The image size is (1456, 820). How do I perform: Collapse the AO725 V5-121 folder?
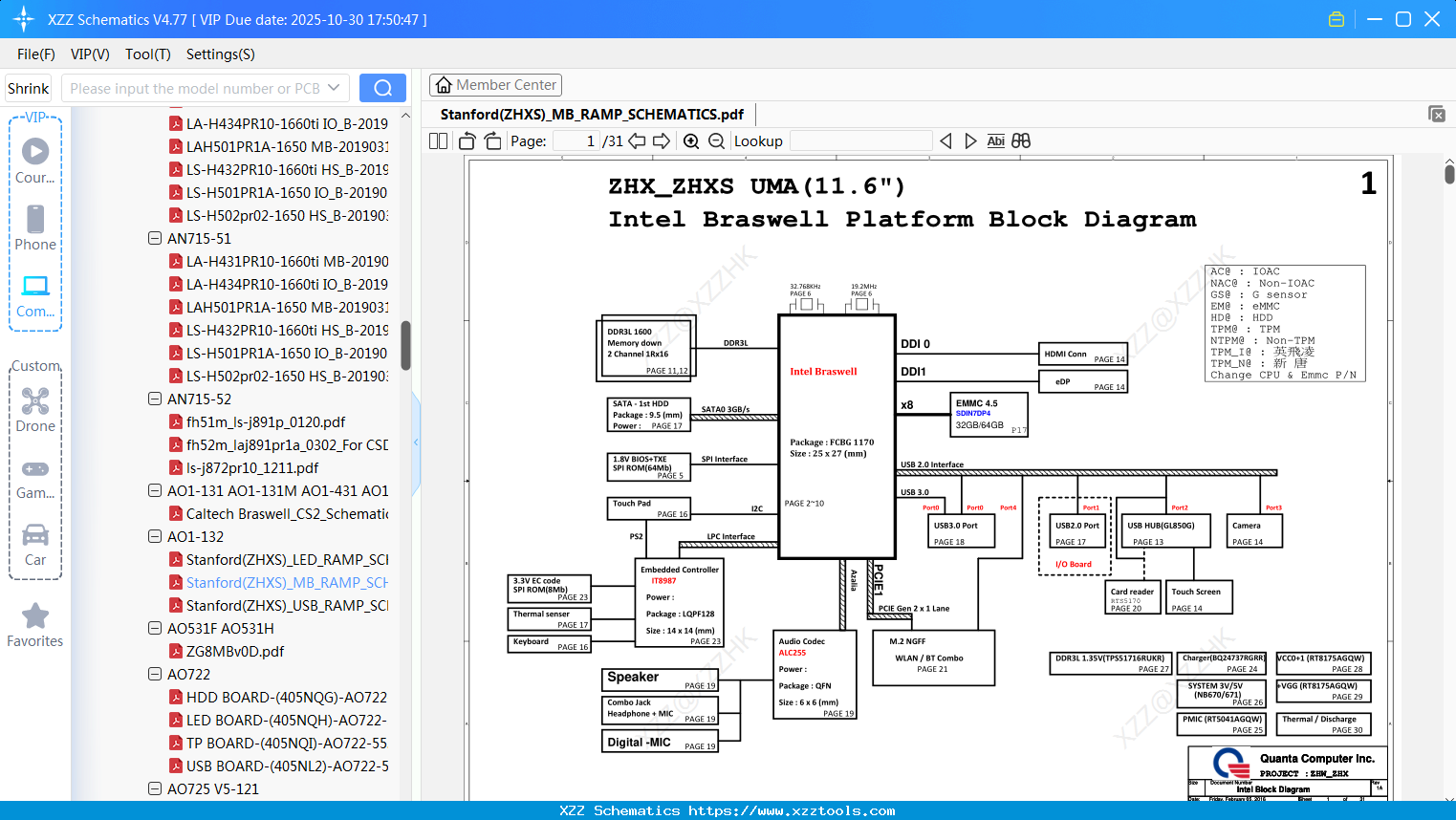pyautogui.click(x=155, y=788)
